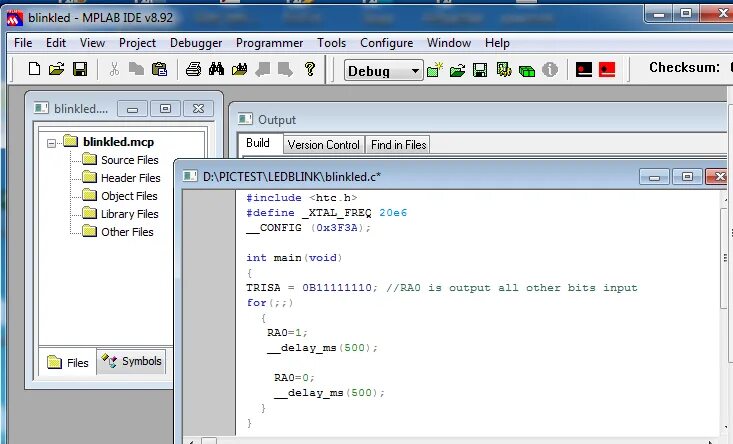Minimize the blinkled.c editor window
This screenshot has height=444, width=733.
click(654, 177)
